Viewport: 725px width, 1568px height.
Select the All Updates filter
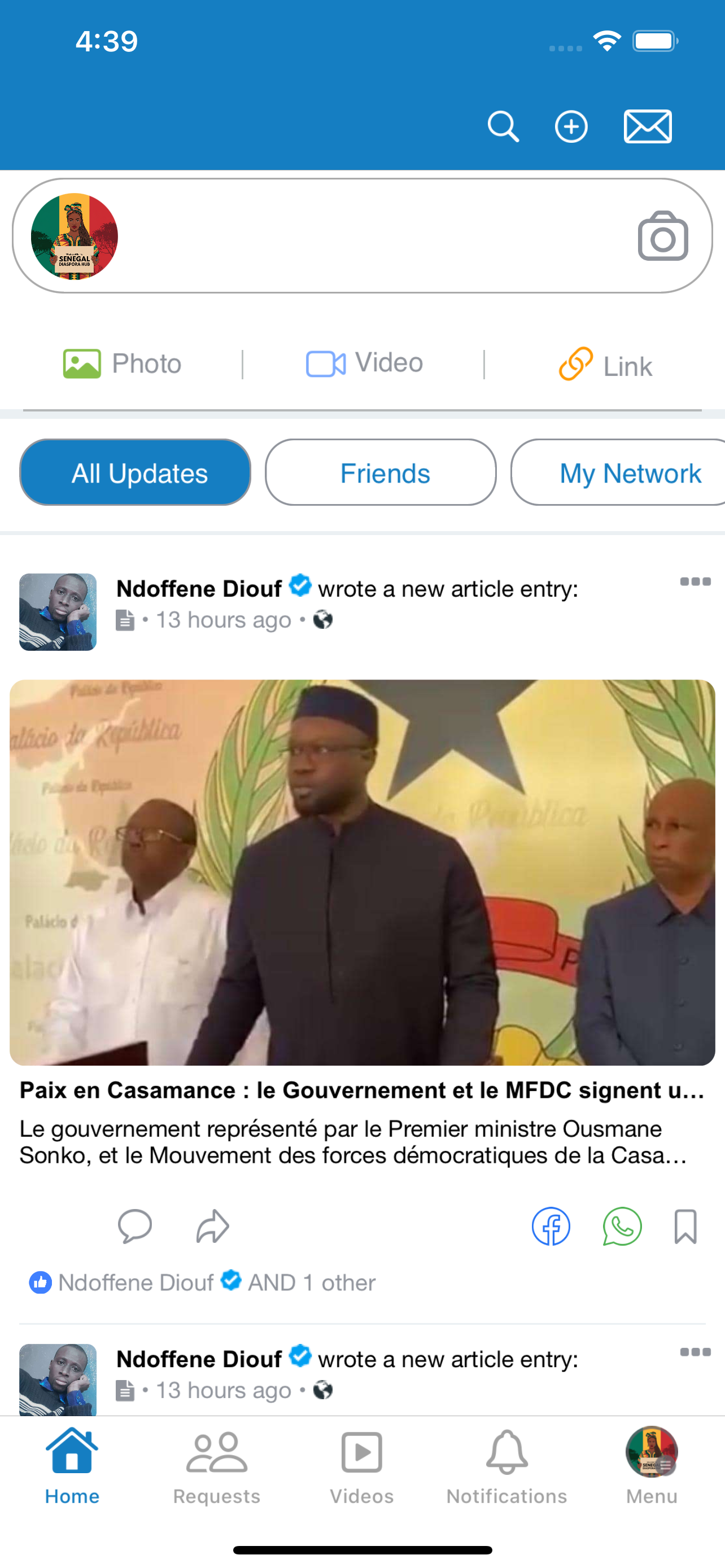click(x=135, y=472)
